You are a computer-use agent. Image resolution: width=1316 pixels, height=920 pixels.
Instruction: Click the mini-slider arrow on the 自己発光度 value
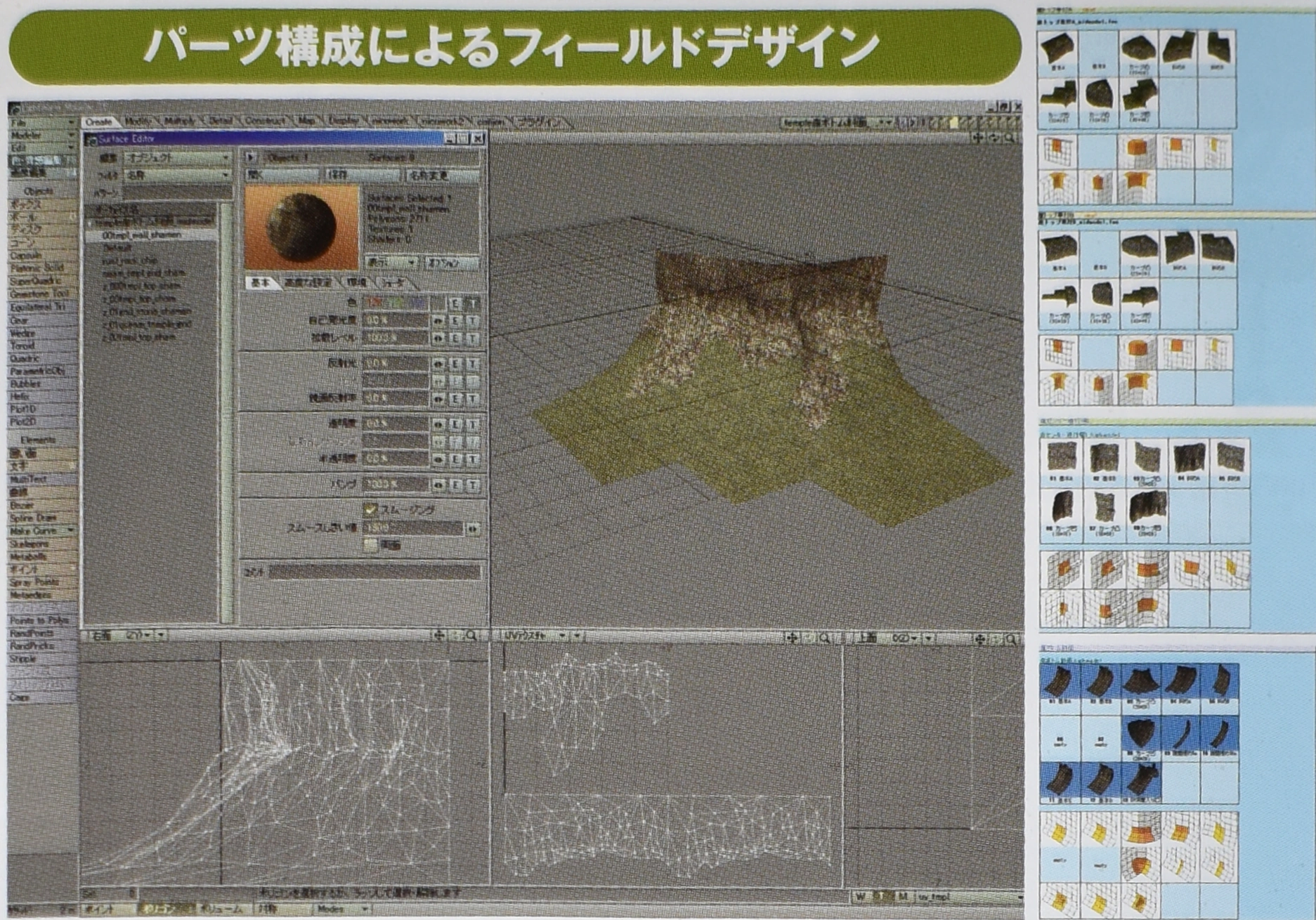pyautogui.click(x=438, y=320)
